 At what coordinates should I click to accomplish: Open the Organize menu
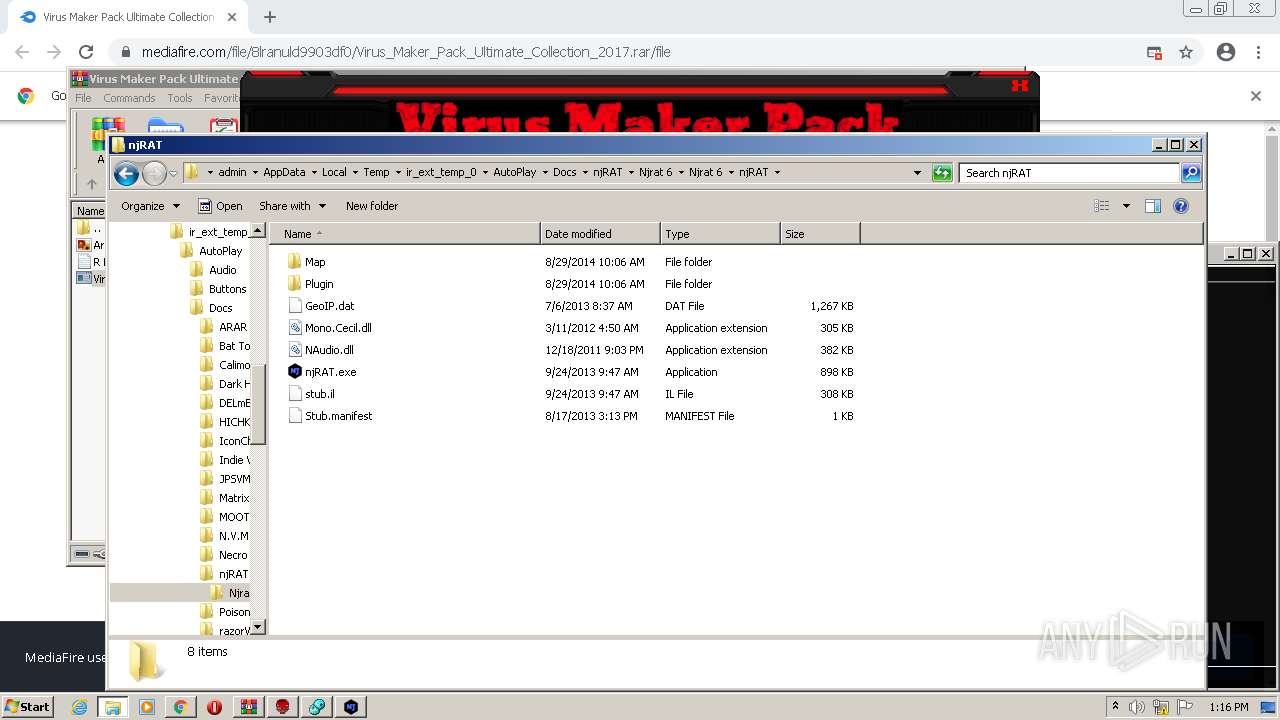pos(150,206)
